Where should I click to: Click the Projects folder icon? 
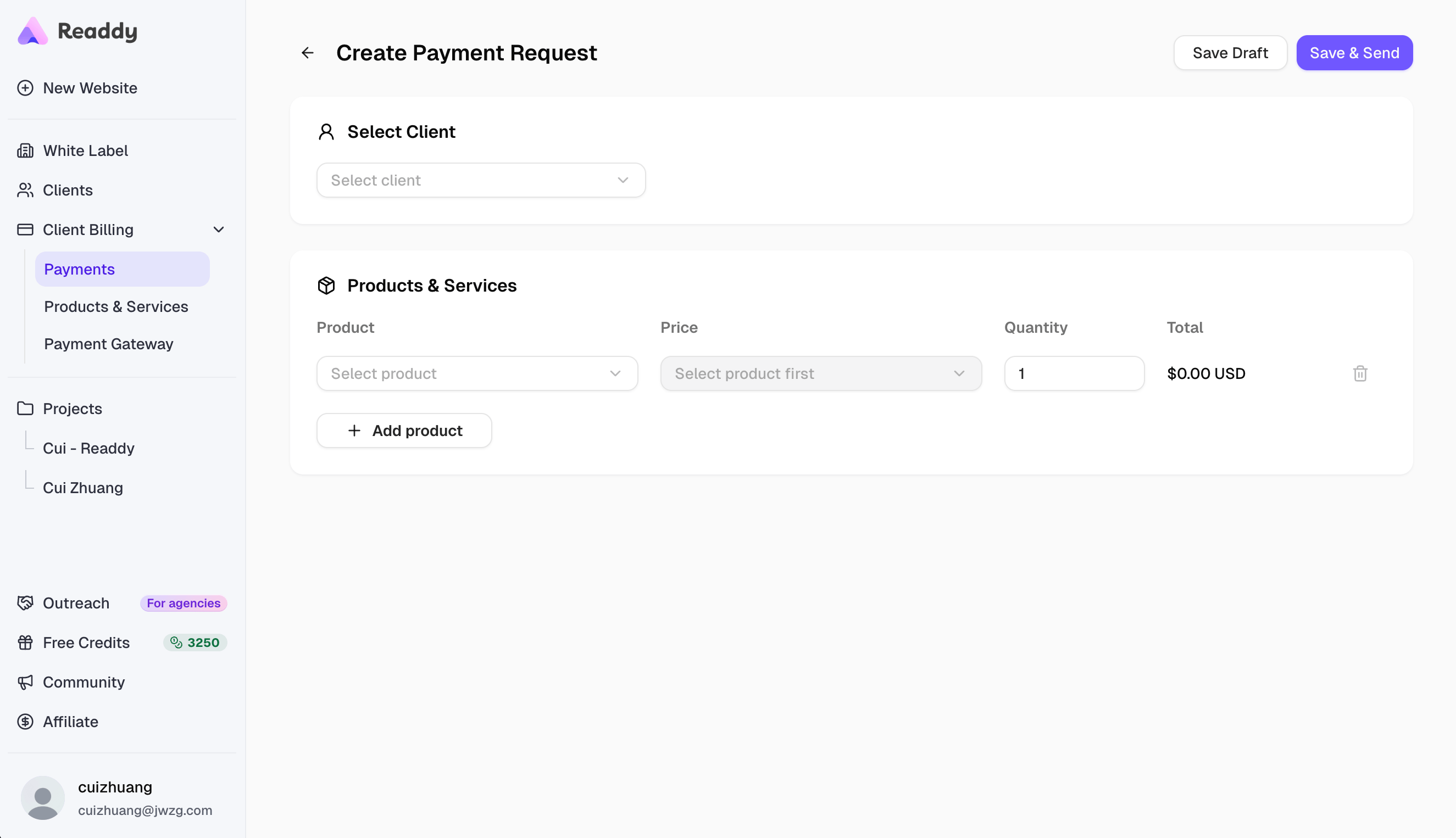25,409
